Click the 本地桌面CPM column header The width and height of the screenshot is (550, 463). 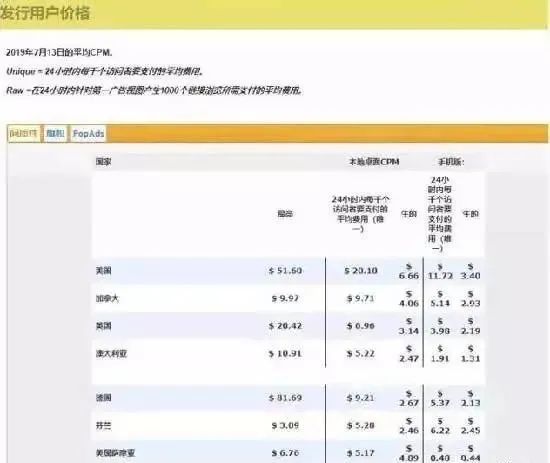[374, 162]
